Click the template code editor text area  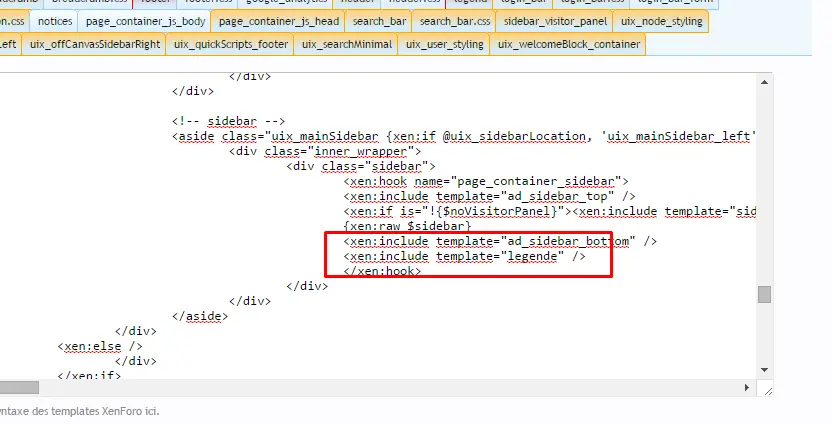(378, 227)
